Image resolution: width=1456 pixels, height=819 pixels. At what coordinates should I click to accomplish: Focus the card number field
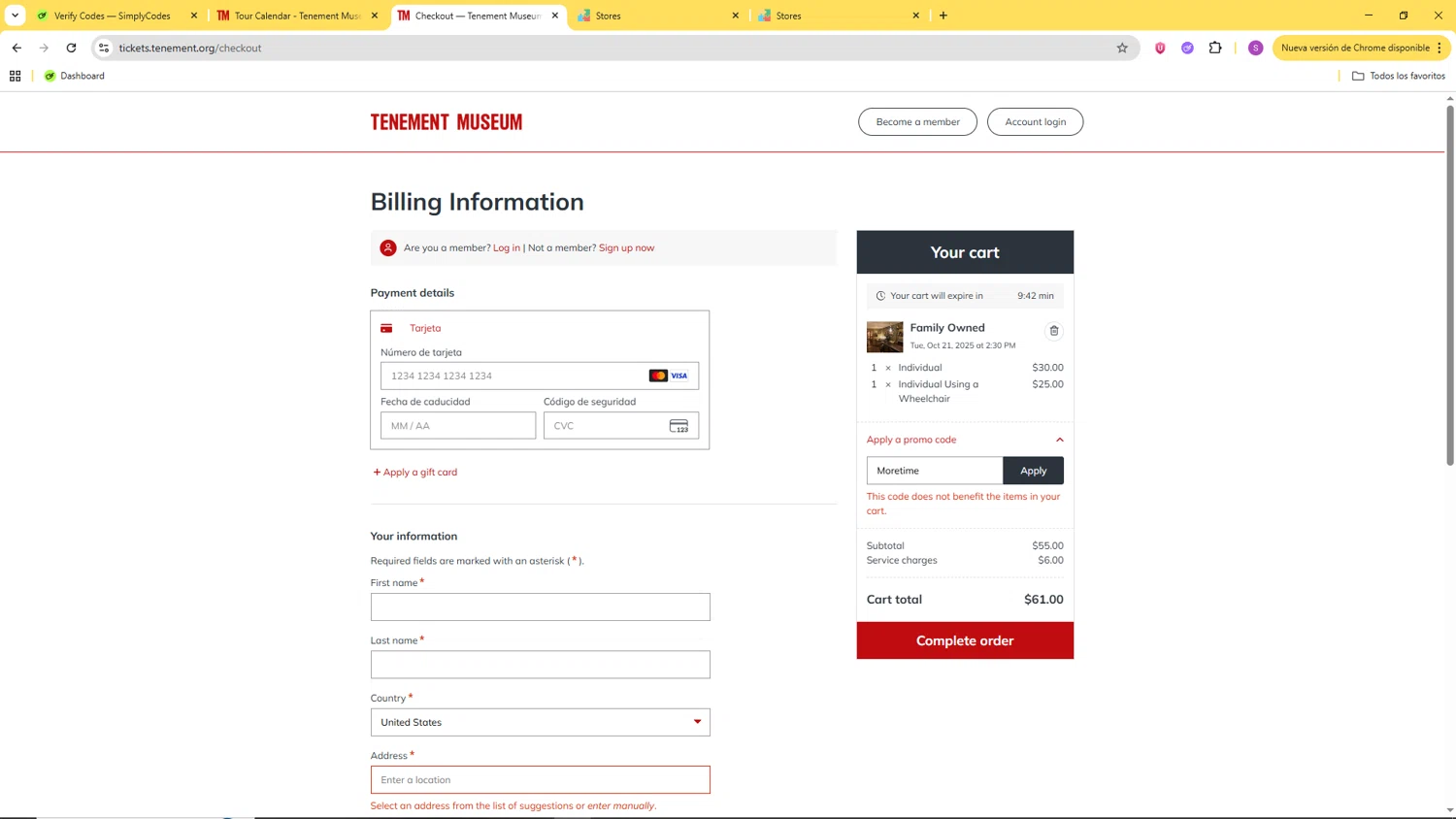coord(539,376)
